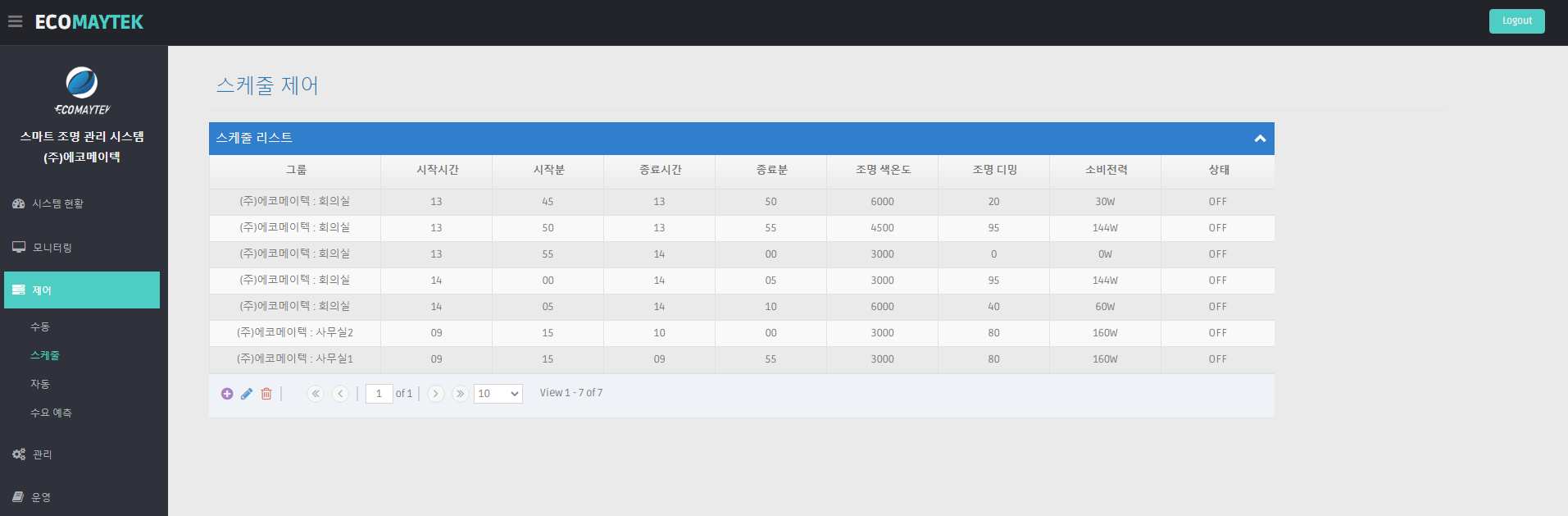Open the 스케줄 submenu
Screen dimensions: 1568x516
(45, 355)
